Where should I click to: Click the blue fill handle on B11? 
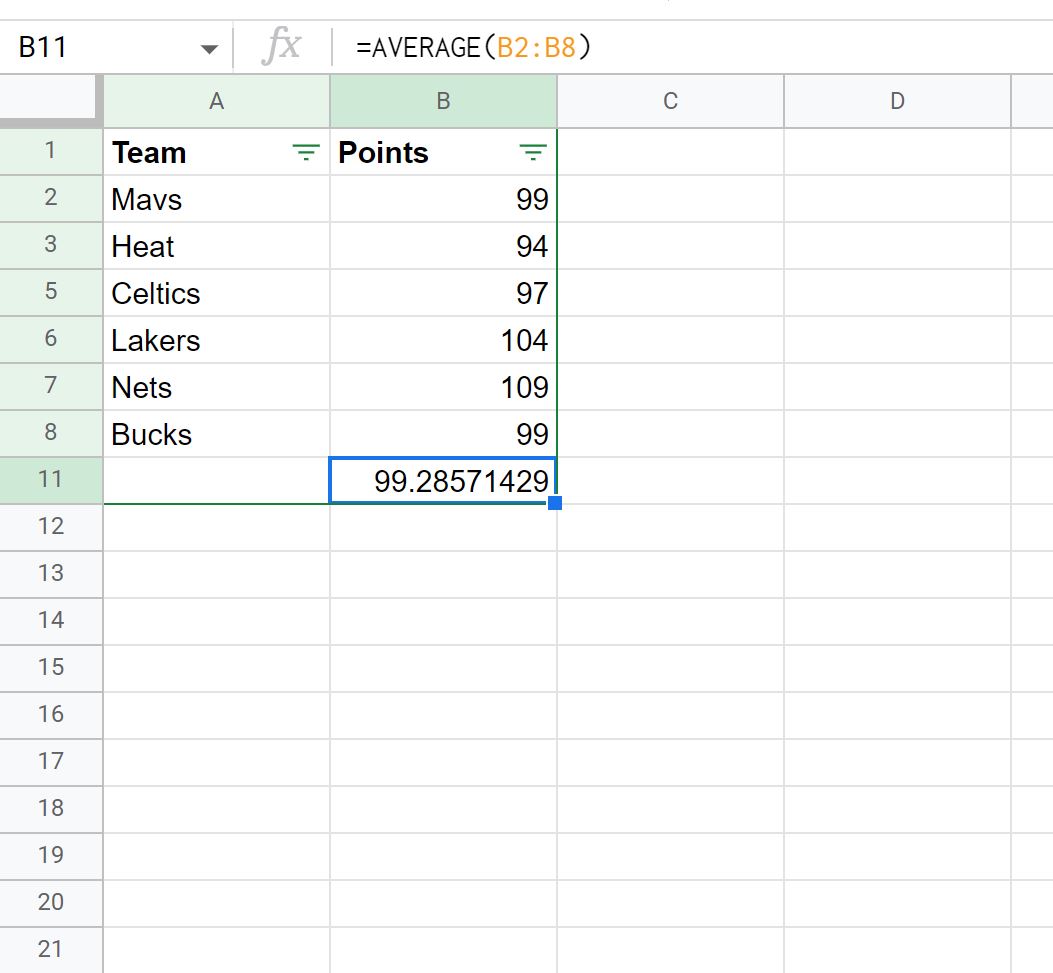[555, 503]
